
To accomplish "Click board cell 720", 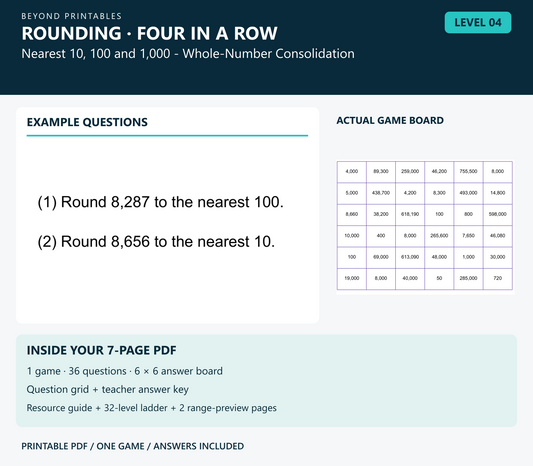I will tap(498, 278).
